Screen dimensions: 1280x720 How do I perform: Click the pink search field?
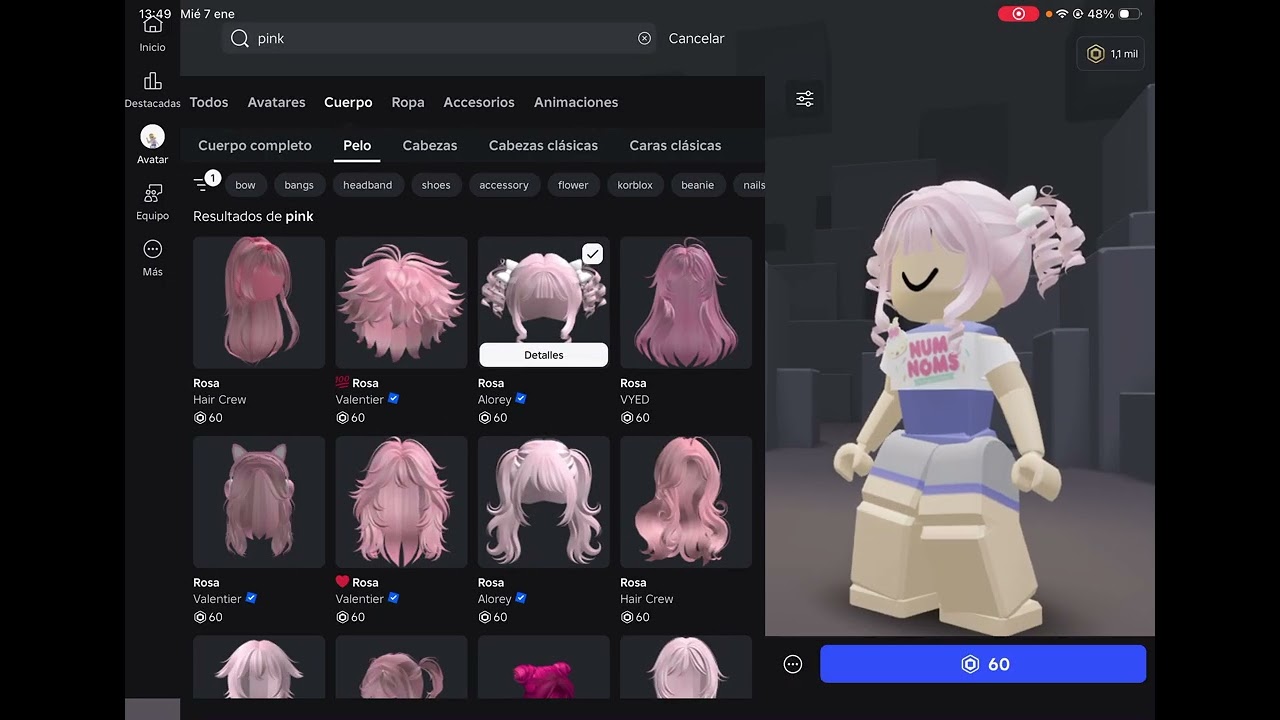439,38
